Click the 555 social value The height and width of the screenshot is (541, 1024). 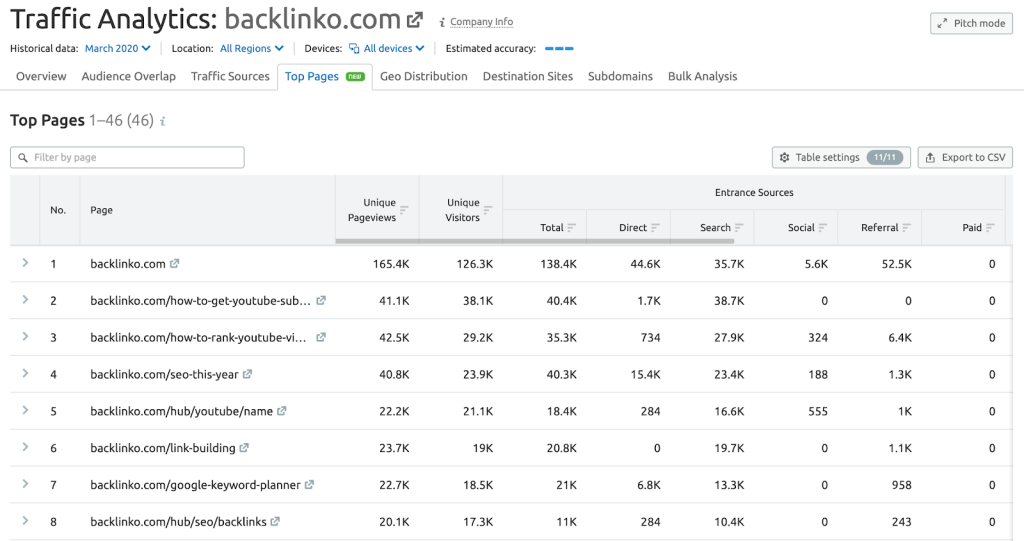pos(818,412)
